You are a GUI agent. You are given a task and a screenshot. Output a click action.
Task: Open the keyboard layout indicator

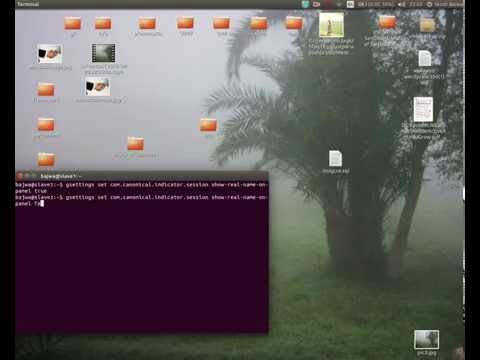pos(350,4)
